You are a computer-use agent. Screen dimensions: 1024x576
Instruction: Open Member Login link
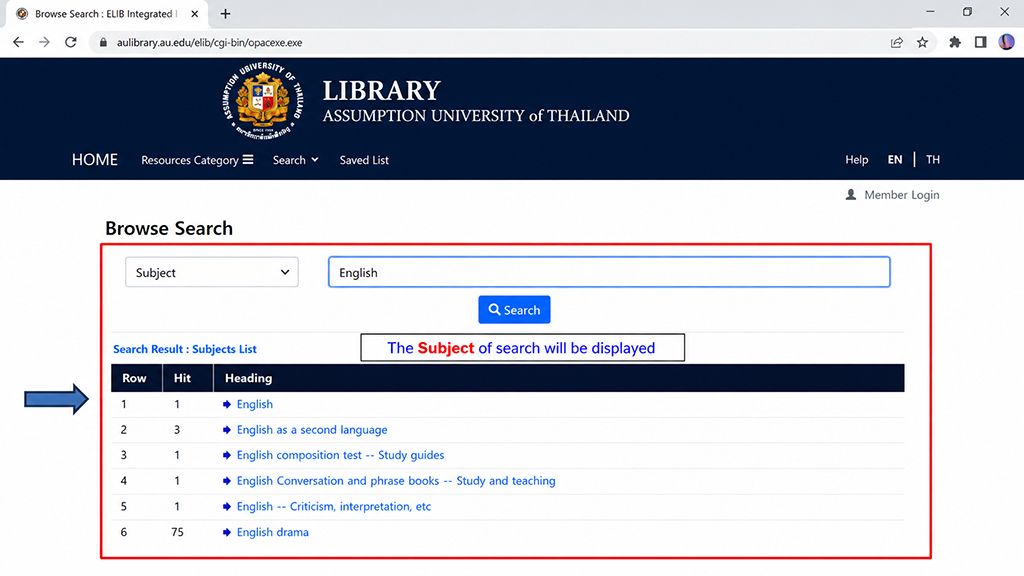point(901,195)
